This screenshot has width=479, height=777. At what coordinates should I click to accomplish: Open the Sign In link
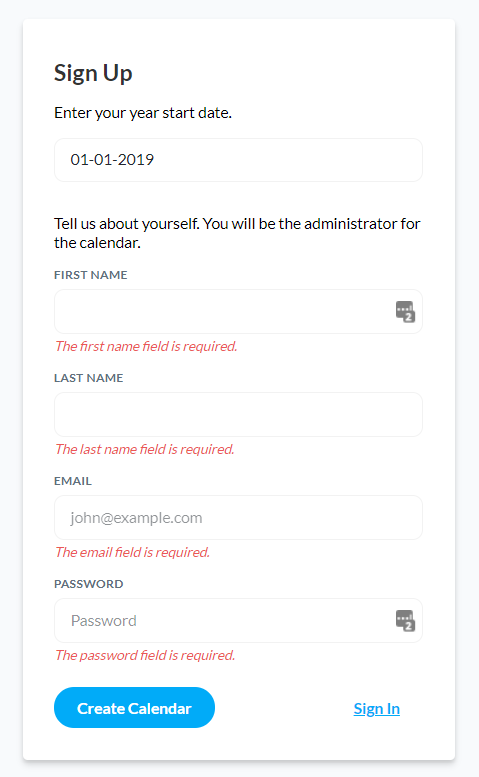(x=376, y=709)
